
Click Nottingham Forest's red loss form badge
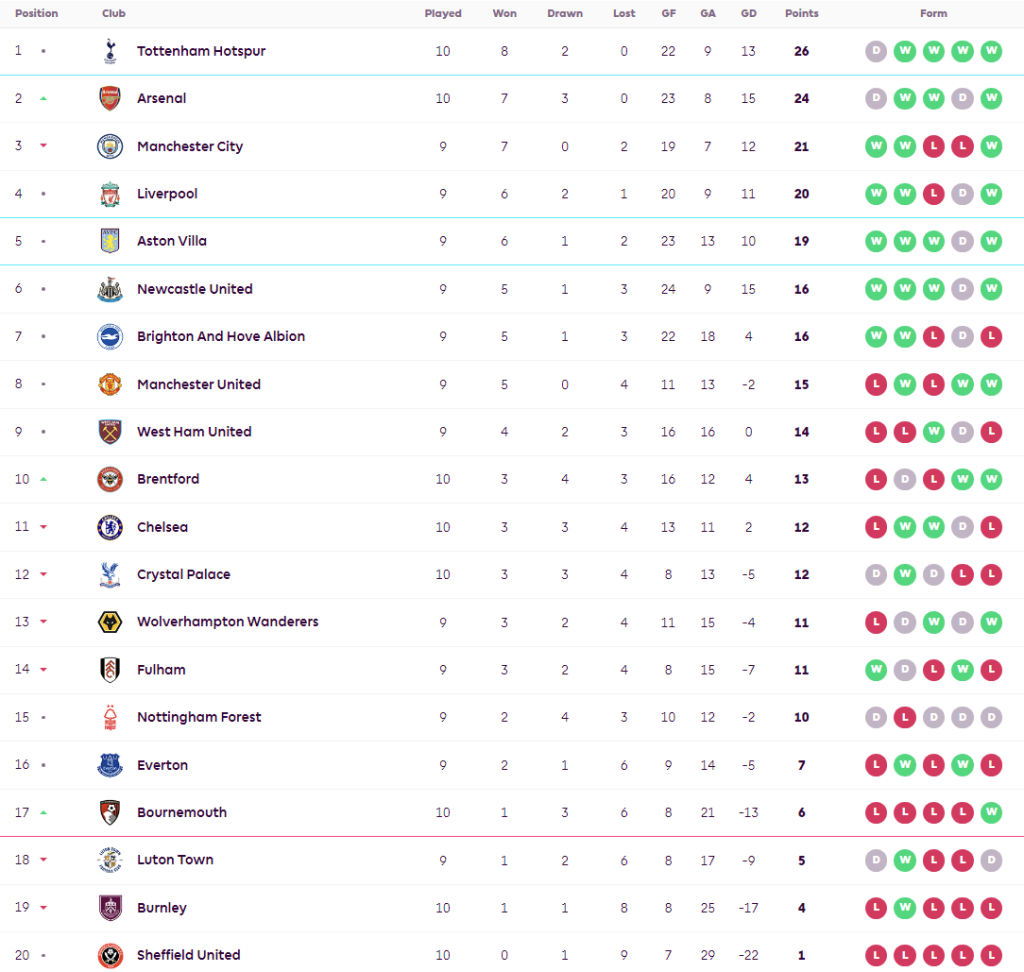pyautogui.click(x=905, y=717)
